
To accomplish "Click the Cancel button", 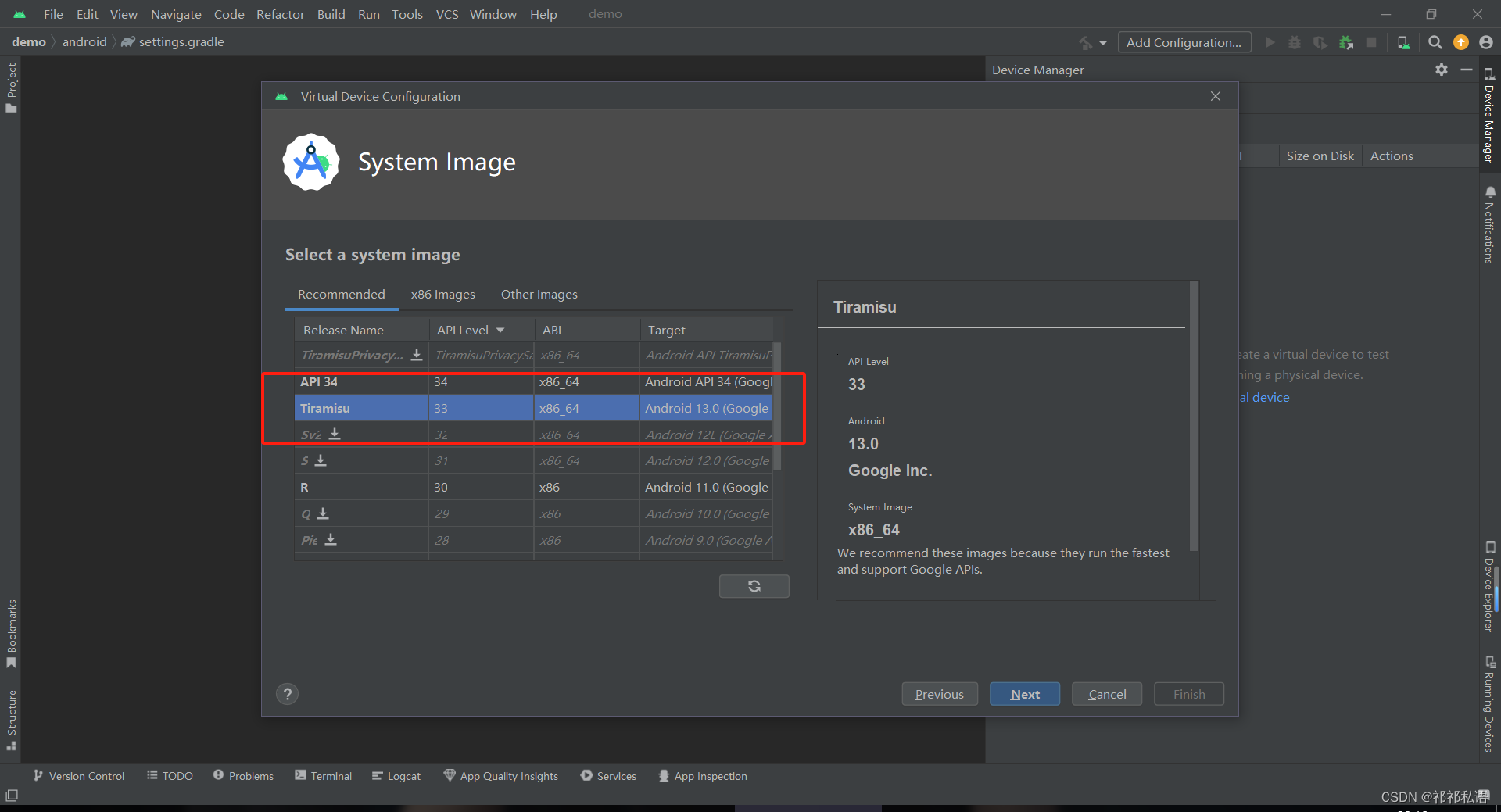I will pos(1107,694).
